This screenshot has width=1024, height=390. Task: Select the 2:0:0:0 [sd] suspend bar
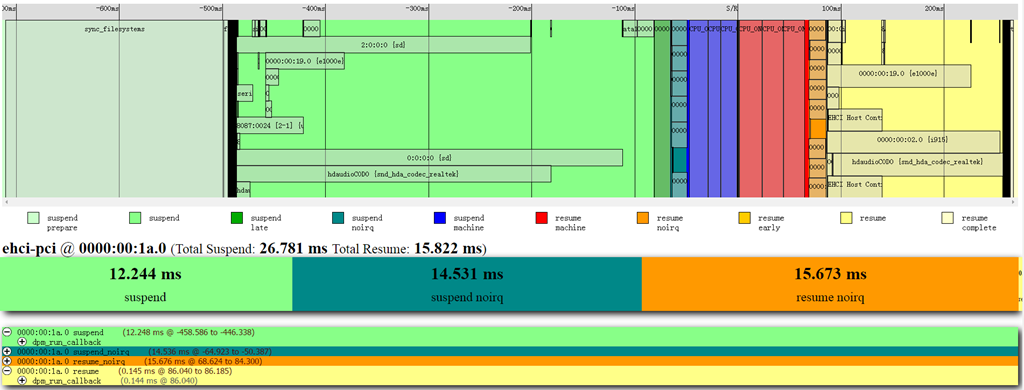pos(383,45)
